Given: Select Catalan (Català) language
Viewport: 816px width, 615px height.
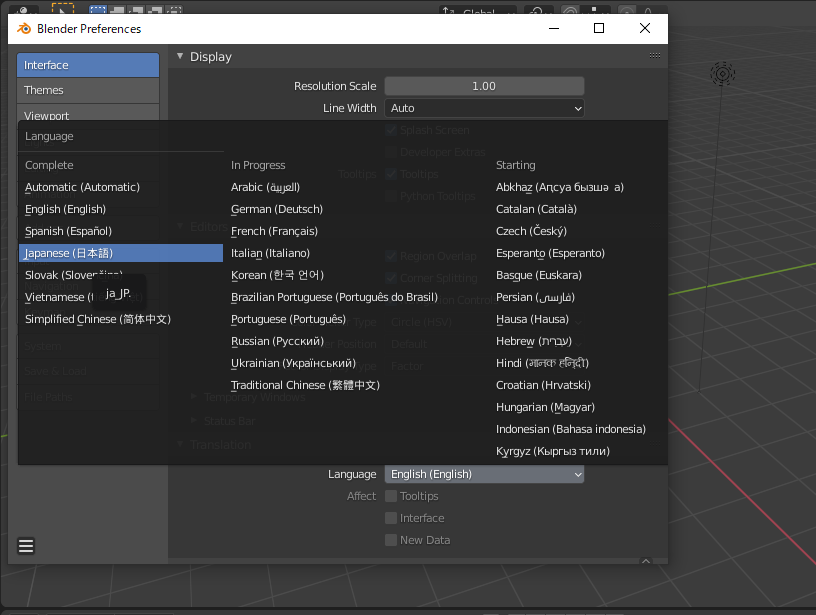Looking at the screenshot, I should click(536, 209).
